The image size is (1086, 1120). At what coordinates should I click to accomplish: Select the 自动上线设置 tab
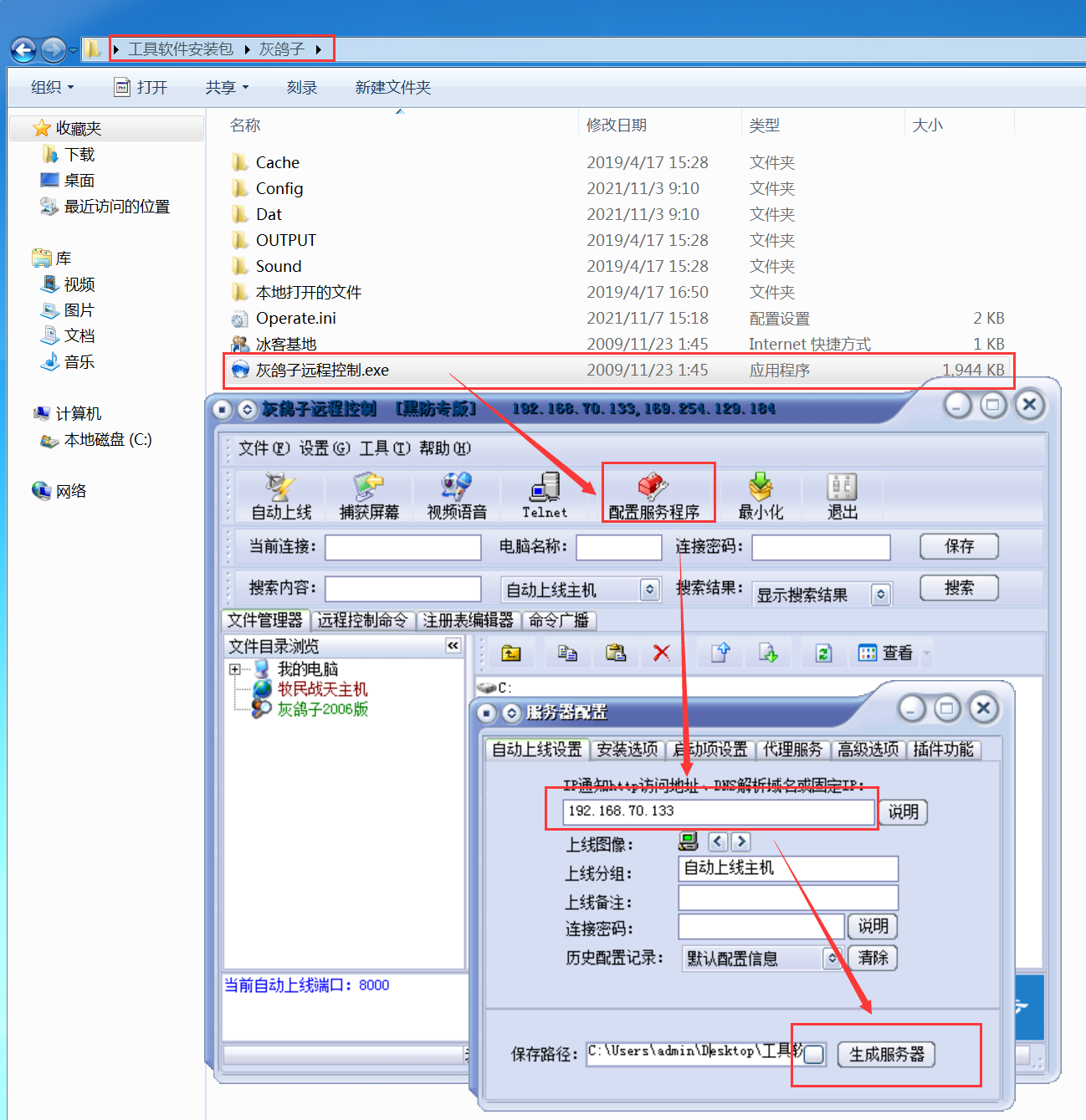coord(537,749)
